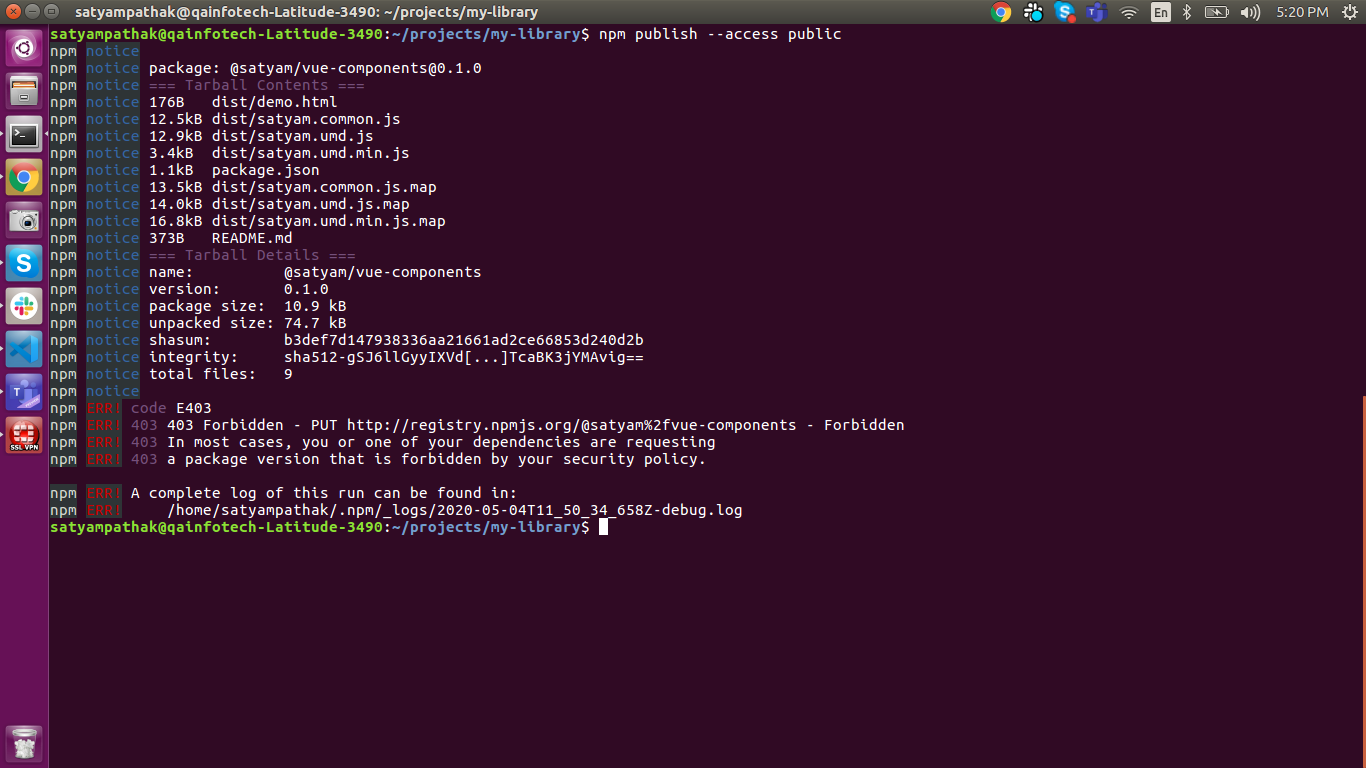
Task: Launch Visual Studio Code from the dock
Action: [24, 349]
